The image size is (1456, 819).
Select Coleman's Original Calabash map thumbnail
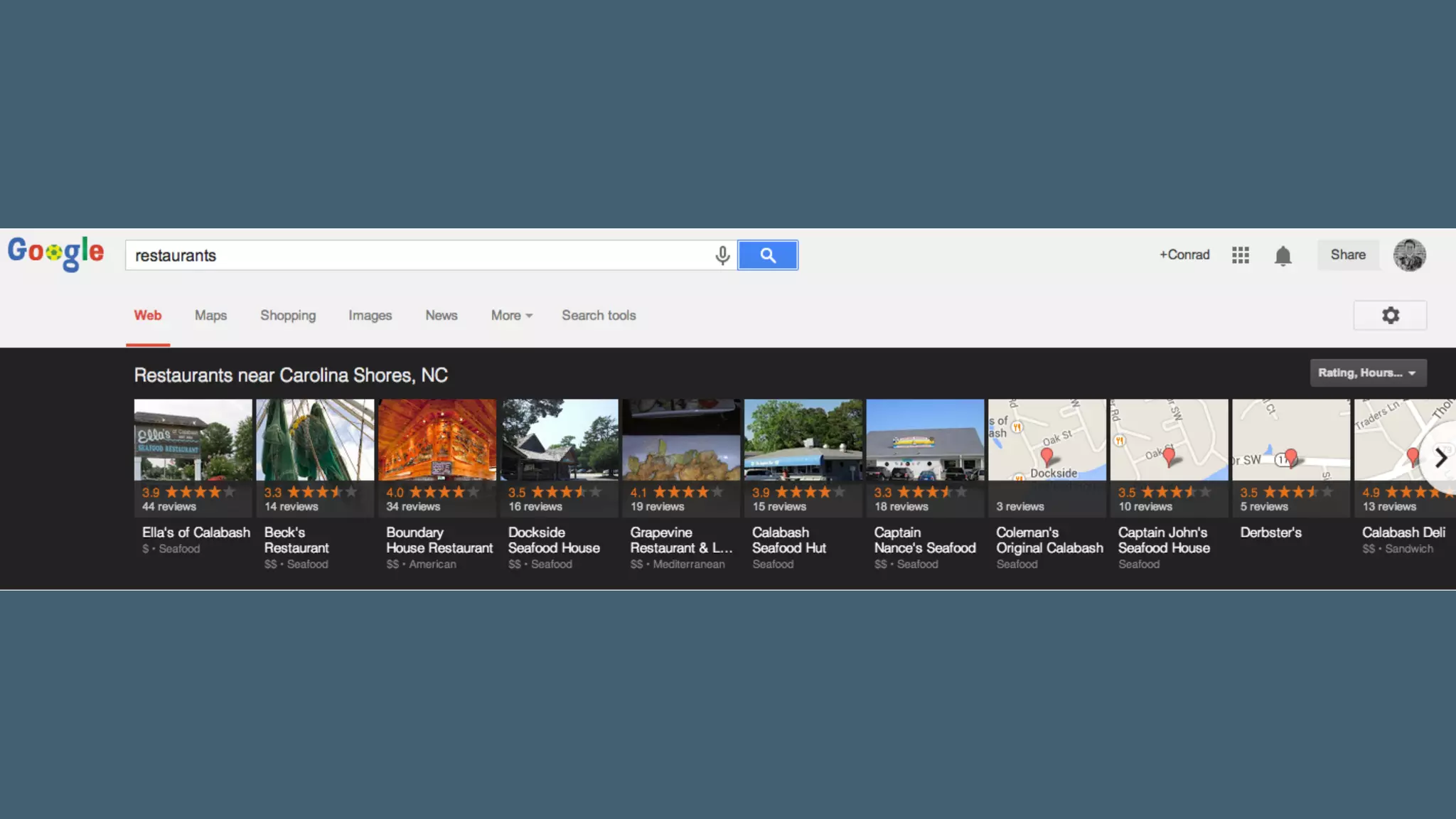click(1046, 440)
